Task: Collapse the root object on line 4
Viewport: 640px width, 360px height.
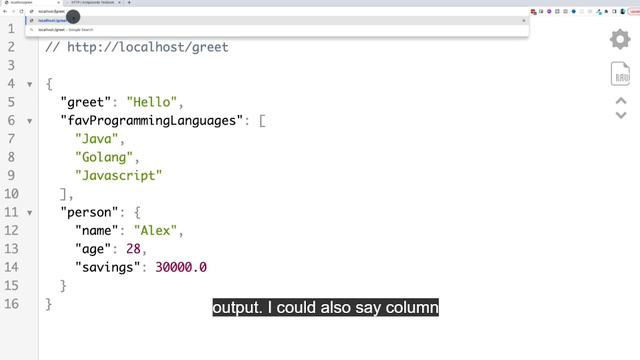Action: (x=29, y=84)
